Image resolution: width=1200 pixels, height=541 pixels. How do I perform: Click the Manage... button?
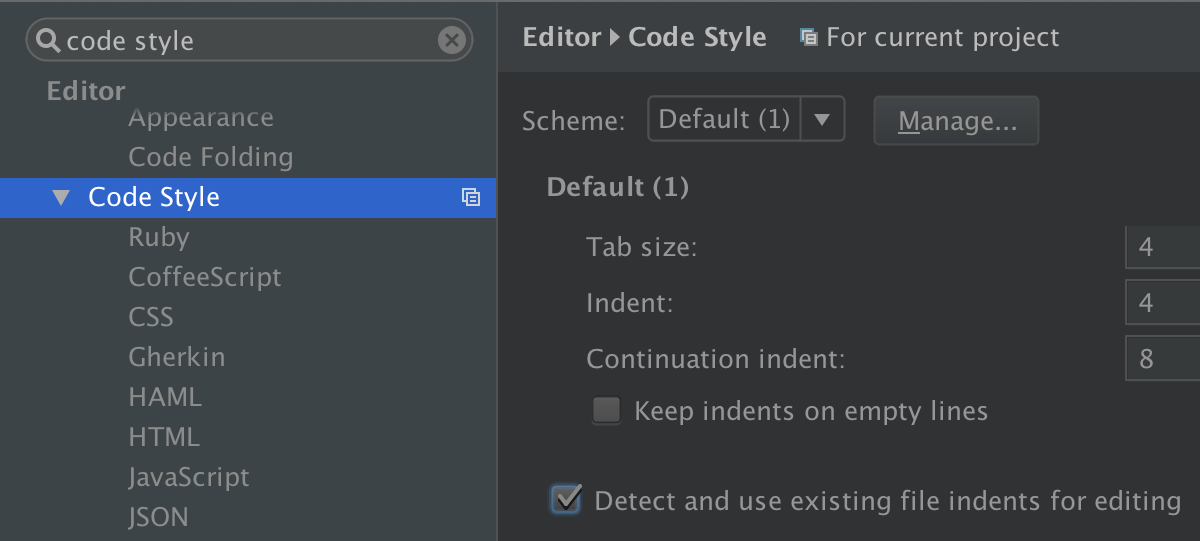click(956, 121)
